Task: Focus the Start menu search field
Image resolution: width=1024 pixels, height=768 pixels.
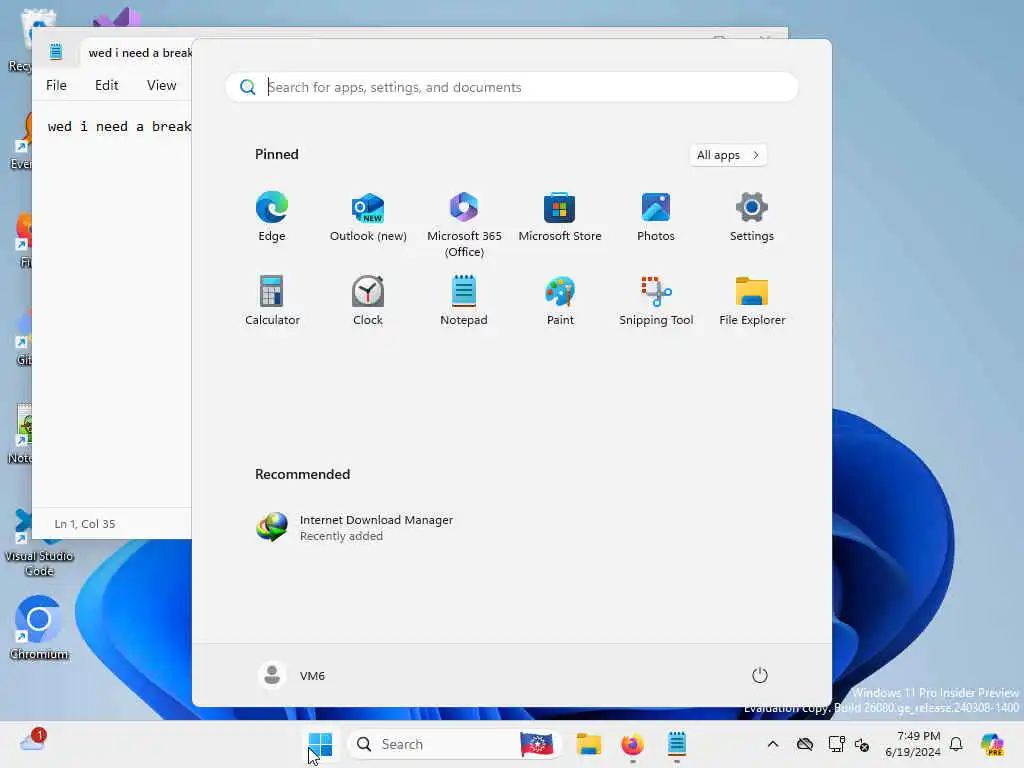Action: tap(511, 87)
